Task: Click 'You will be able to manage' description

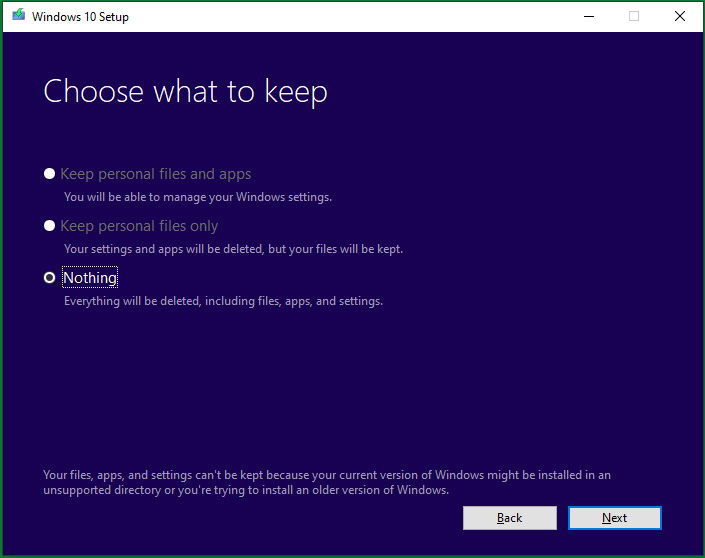Action: coord(198,197)
